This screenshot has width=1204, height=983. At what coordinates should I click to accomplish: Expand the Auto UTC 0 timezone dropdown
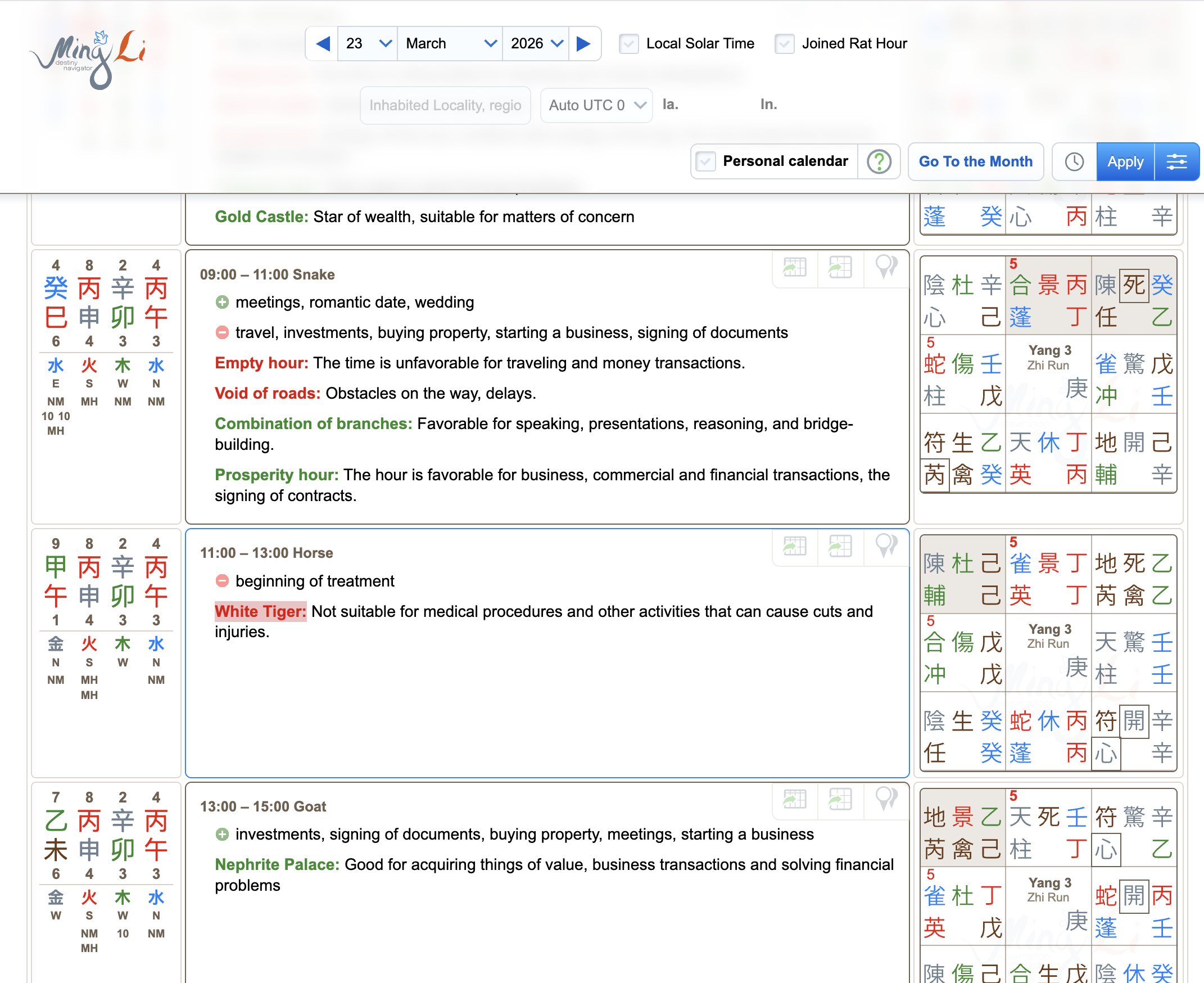click(596, 105)
